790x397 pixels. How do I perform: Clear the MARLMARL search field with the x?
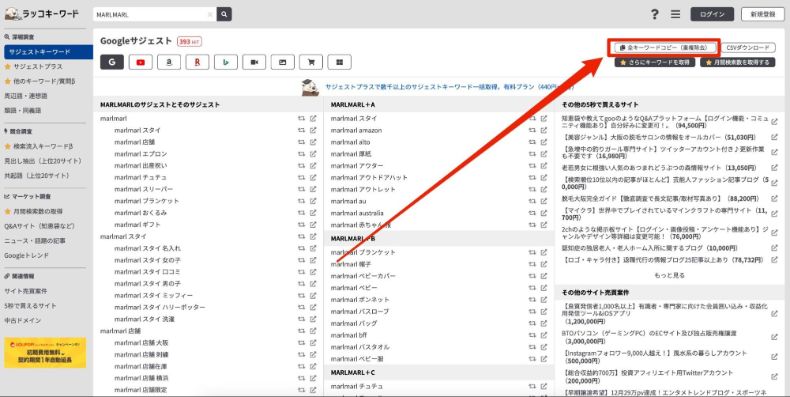pos(210,15)
